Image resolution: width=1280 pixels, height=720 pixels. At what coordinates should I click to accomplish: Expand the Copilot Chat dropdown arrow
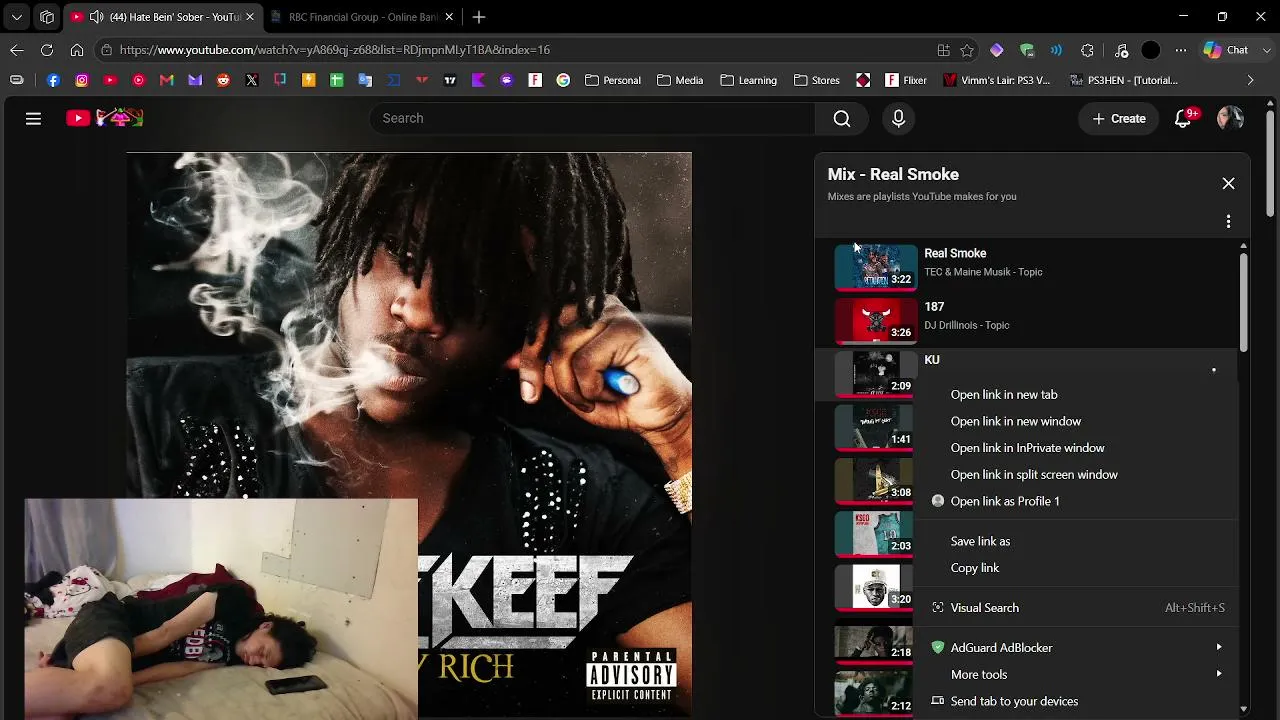pos(1267,50)
